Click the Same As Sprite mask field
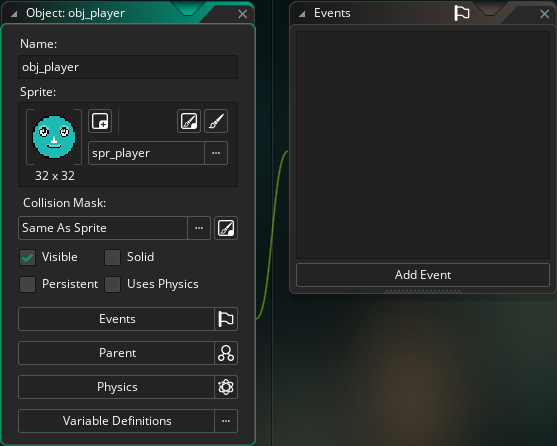The height and width of the screenshot is (446, 557). pos(103,228)
